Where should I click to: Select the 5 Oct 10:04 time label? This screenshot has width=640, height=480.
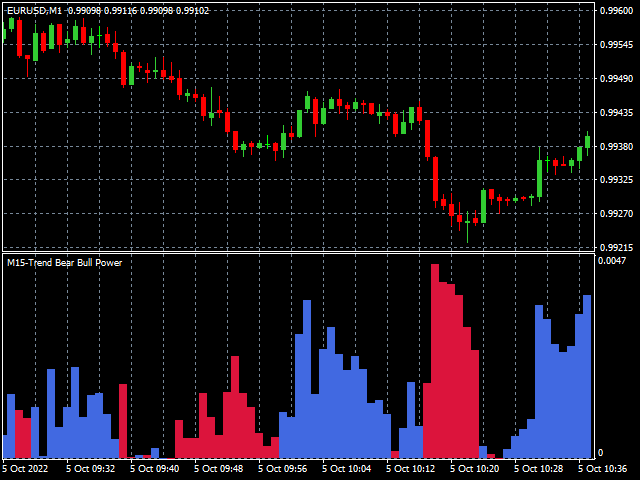click(x=346, y=468)
